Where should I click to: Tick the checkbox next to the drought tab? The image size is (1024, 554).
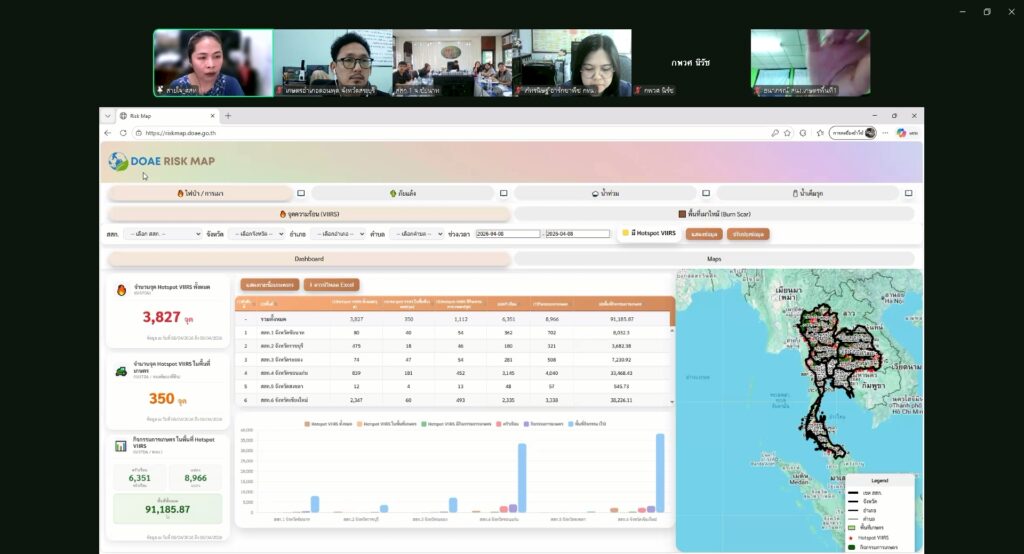click(504, 193)
